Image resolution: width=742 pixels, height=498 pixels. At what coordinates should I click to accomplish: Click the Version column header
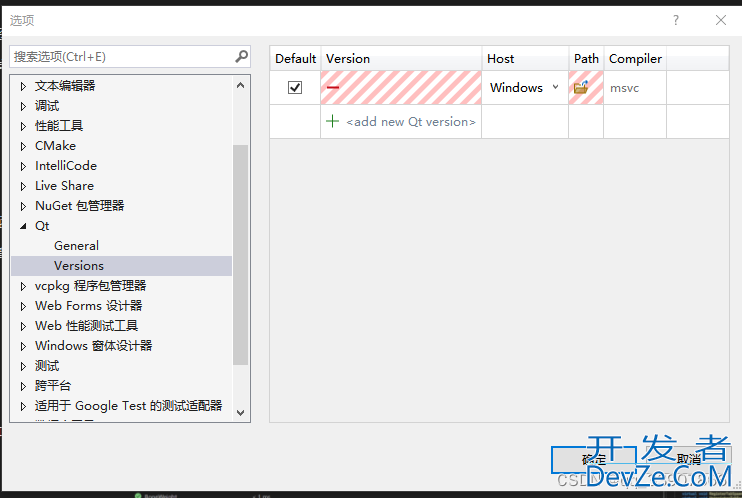tap(401, 59)
